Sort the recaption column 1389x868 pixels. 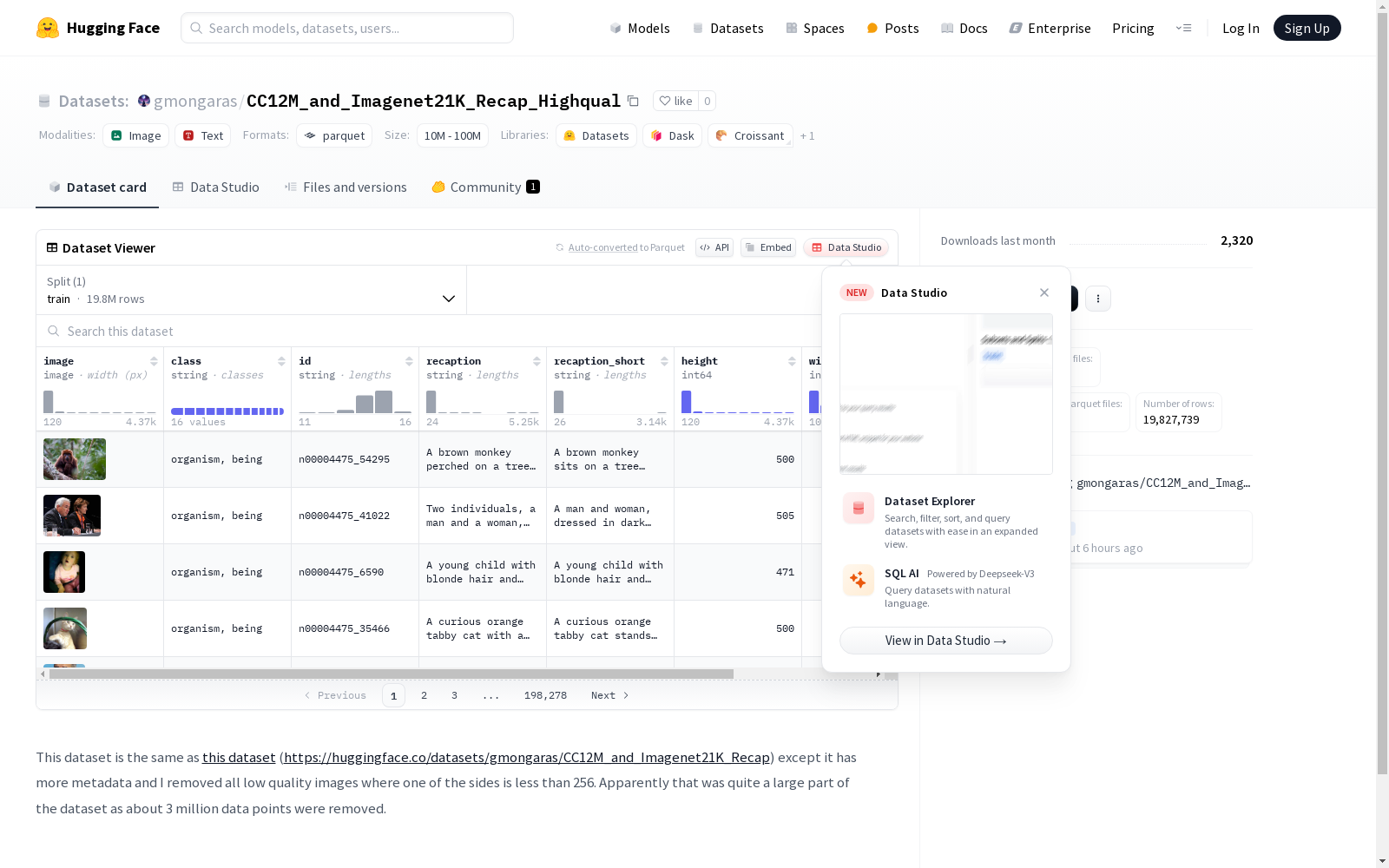(537, 361)
